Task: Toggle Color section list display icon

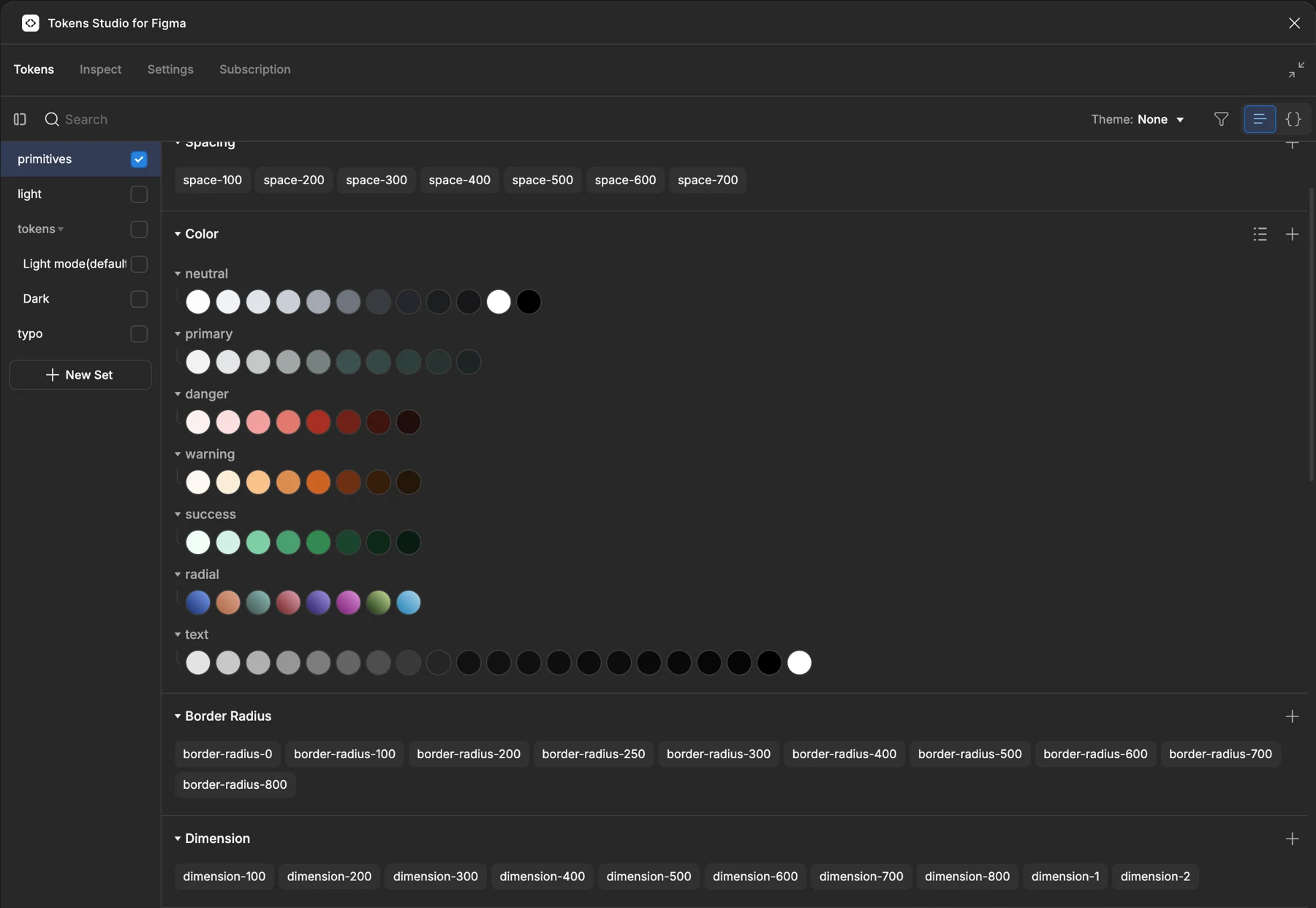Action: click(1260, 234)
